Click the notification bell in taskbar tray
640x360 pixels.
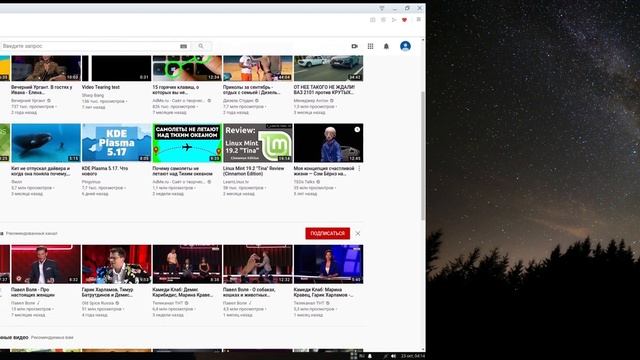pos(370,356)
